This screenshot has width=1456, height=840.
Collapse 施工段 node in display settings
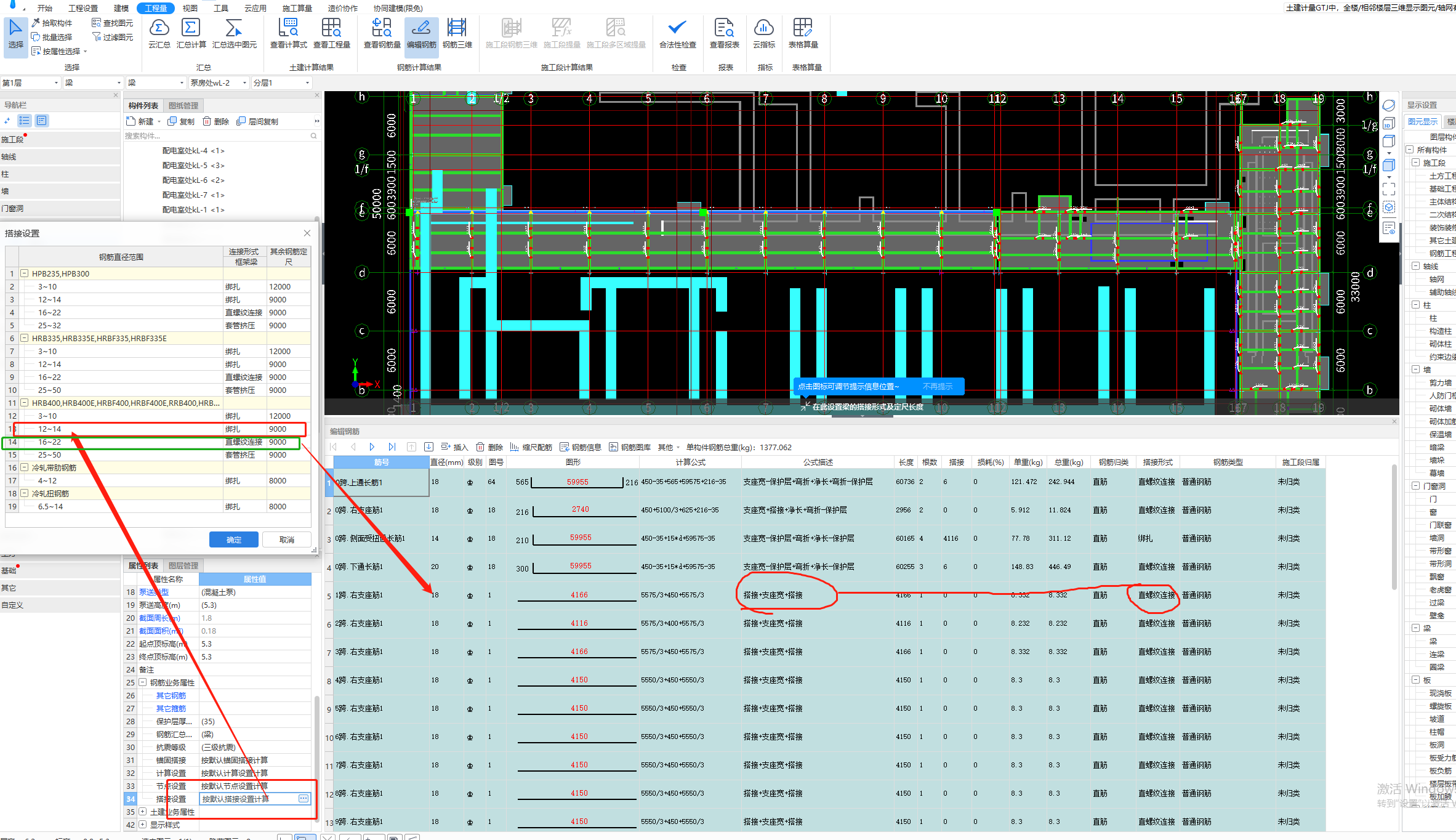point(1415,162)
